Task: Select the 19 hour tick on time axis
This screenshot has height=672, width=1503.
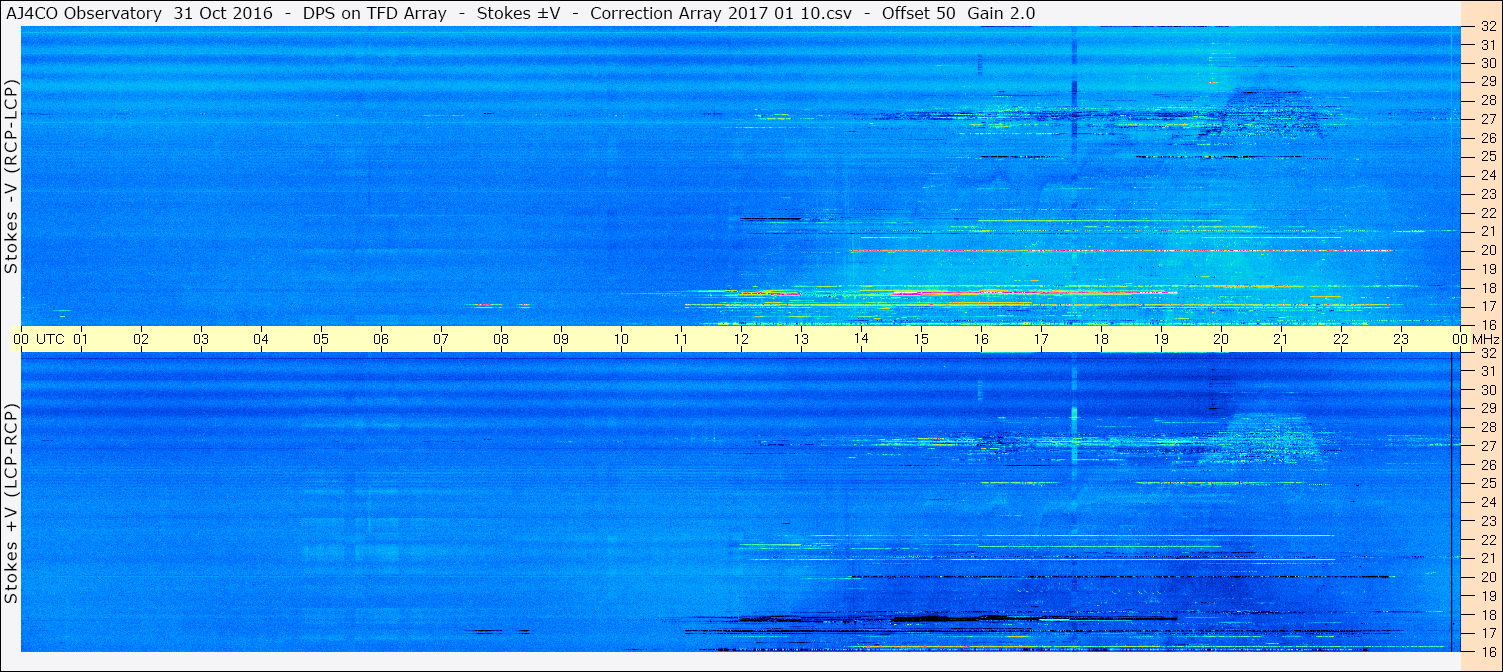Action: [x=1161, y=339]
